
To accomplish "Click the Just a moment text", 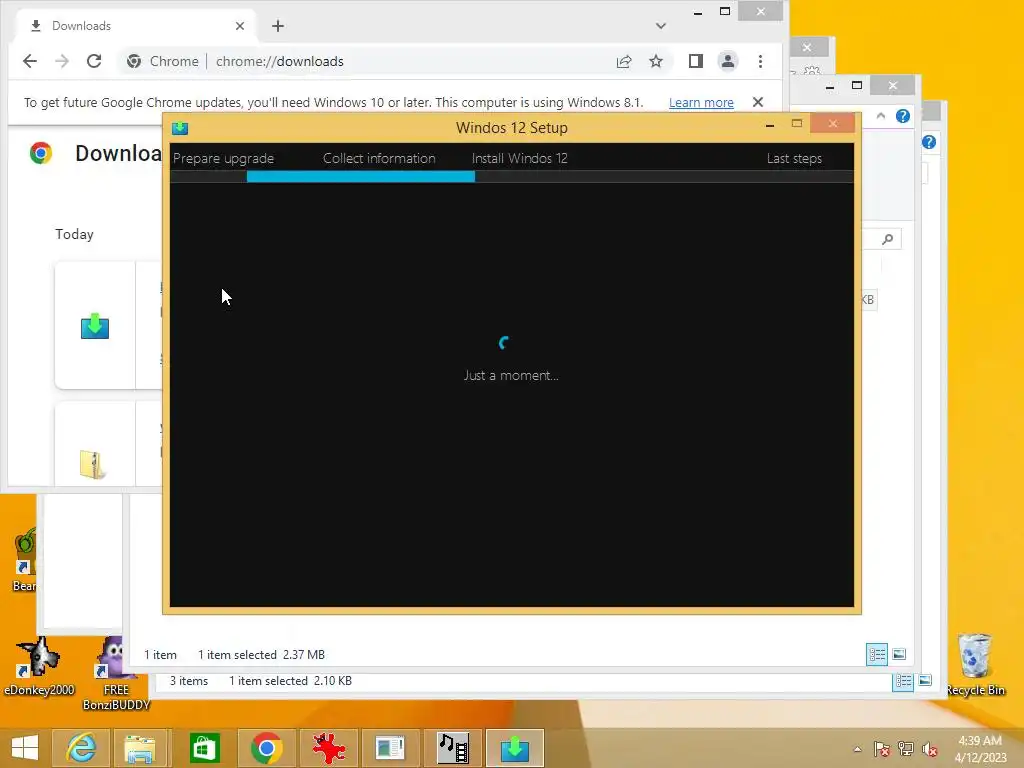I will click(511, 376).
